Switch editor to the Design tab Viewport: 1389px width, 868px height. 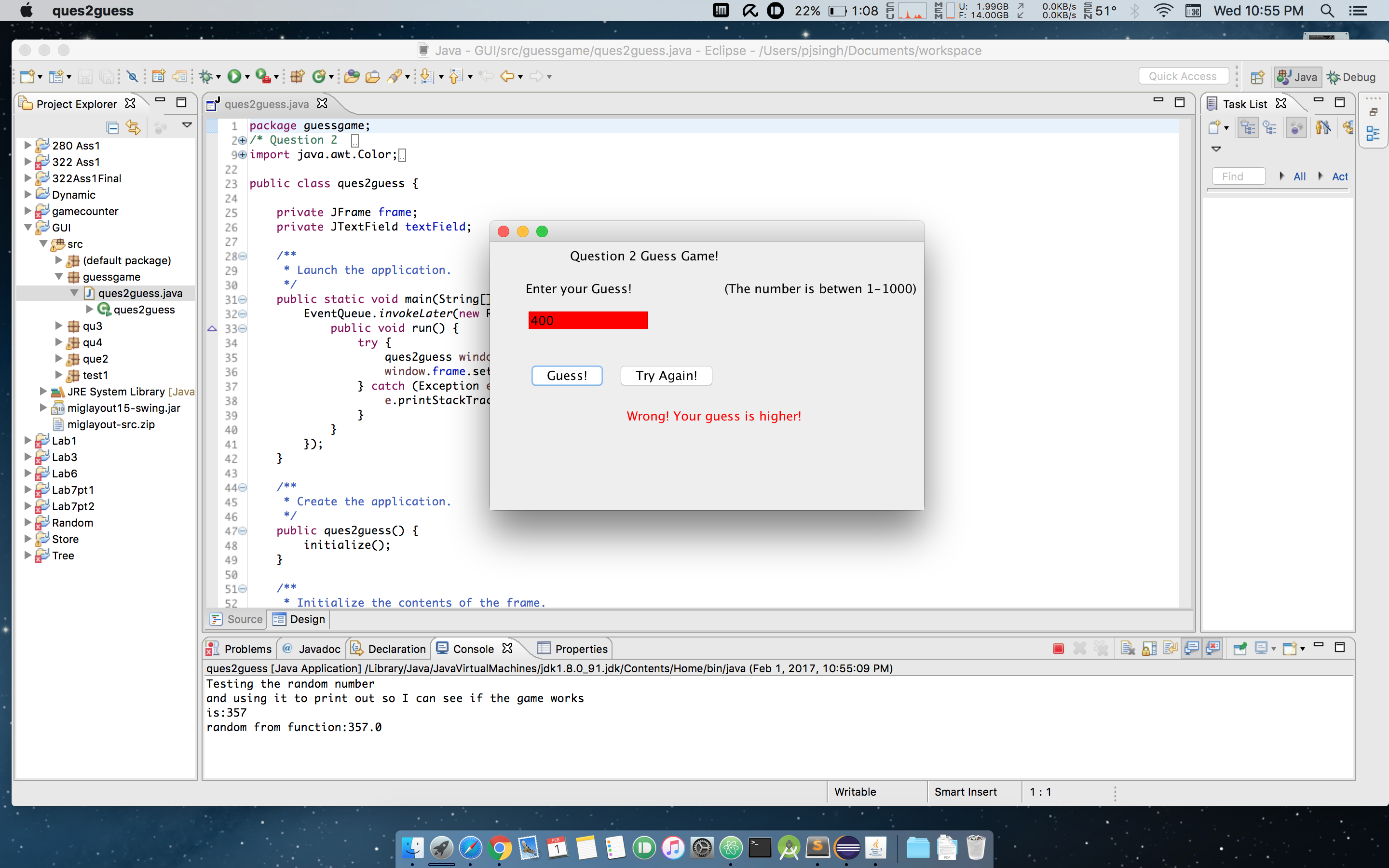(x=299, y=619)
